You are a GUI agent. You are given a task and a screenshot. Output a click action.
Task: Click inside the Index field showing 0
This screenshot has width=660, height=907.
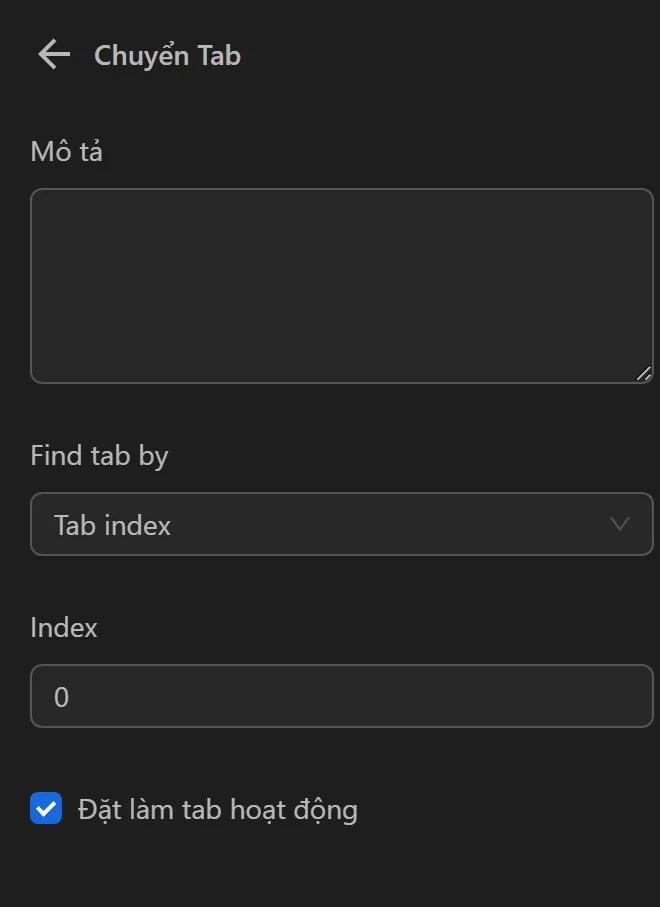[342, 696]
